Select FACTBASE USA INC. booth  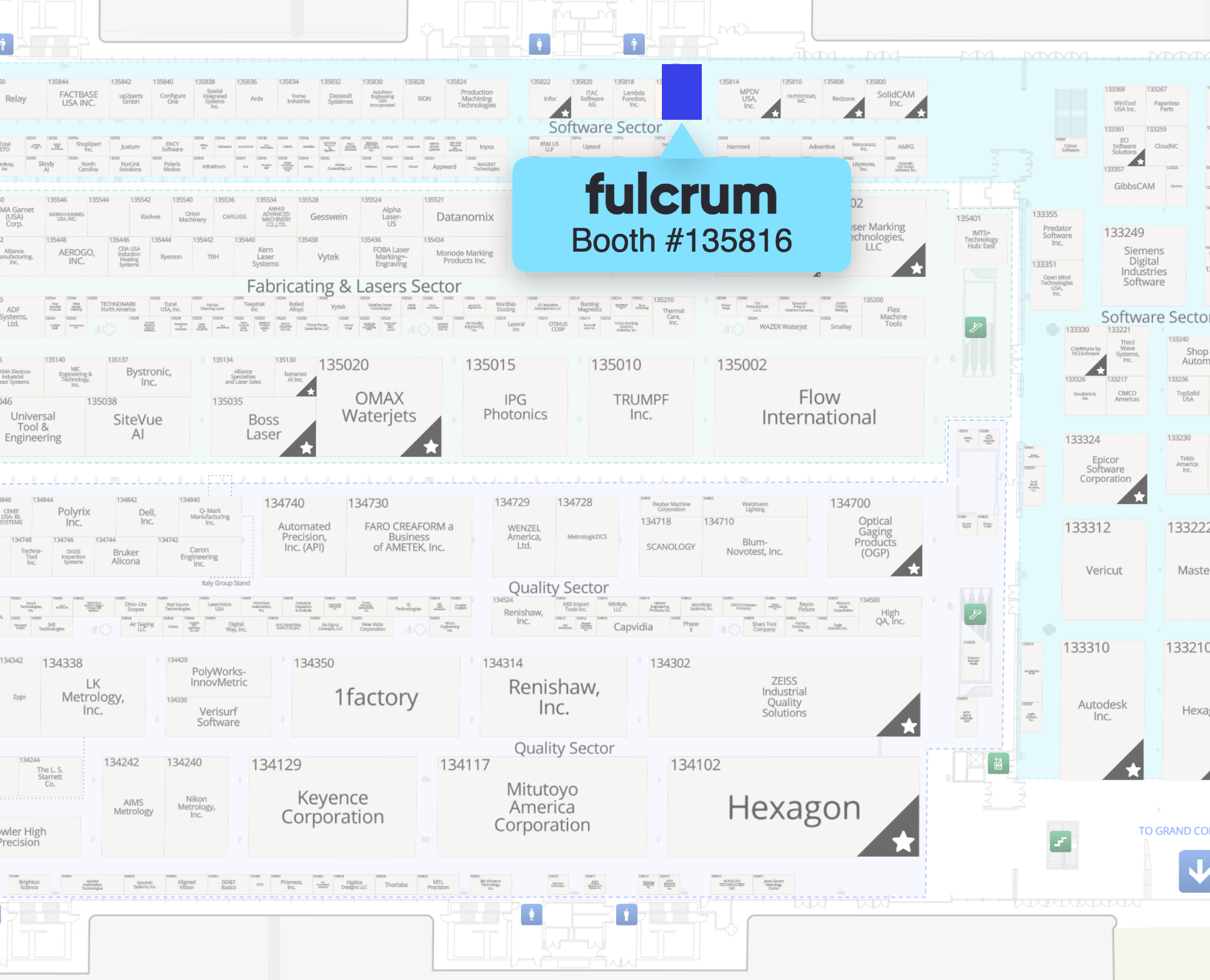click(78, 98)
